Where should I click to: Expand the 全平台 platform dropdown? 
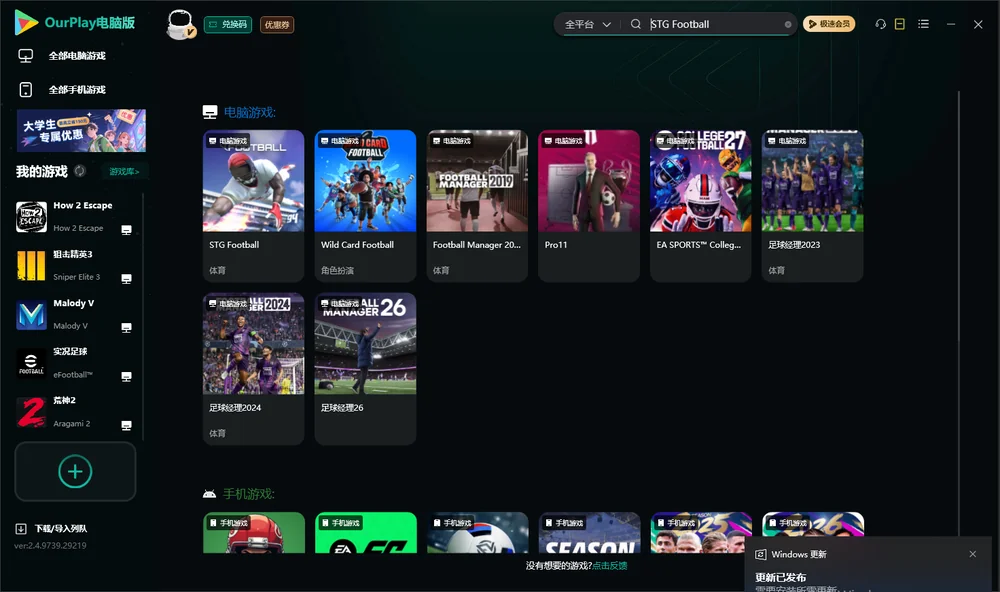587,24
